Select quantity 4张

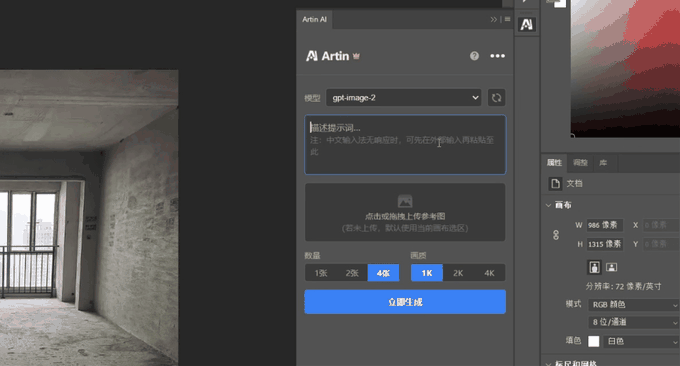point(383,273)
